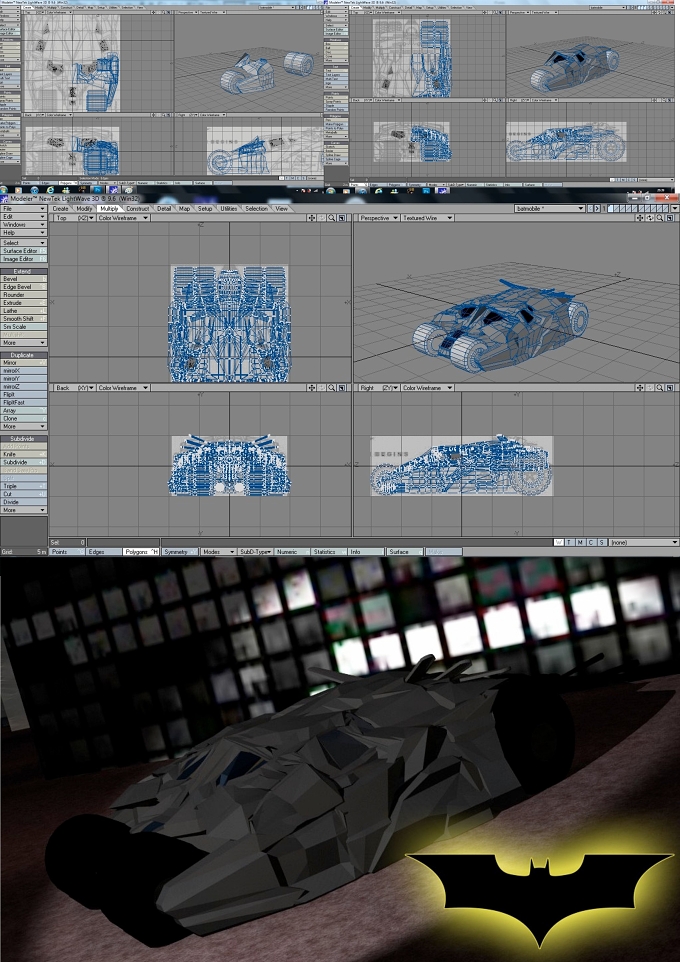This screenshot has height=962, width=680.
Task: Open the Modes dropdown in the bottom bar
Action: click(218, 552)
